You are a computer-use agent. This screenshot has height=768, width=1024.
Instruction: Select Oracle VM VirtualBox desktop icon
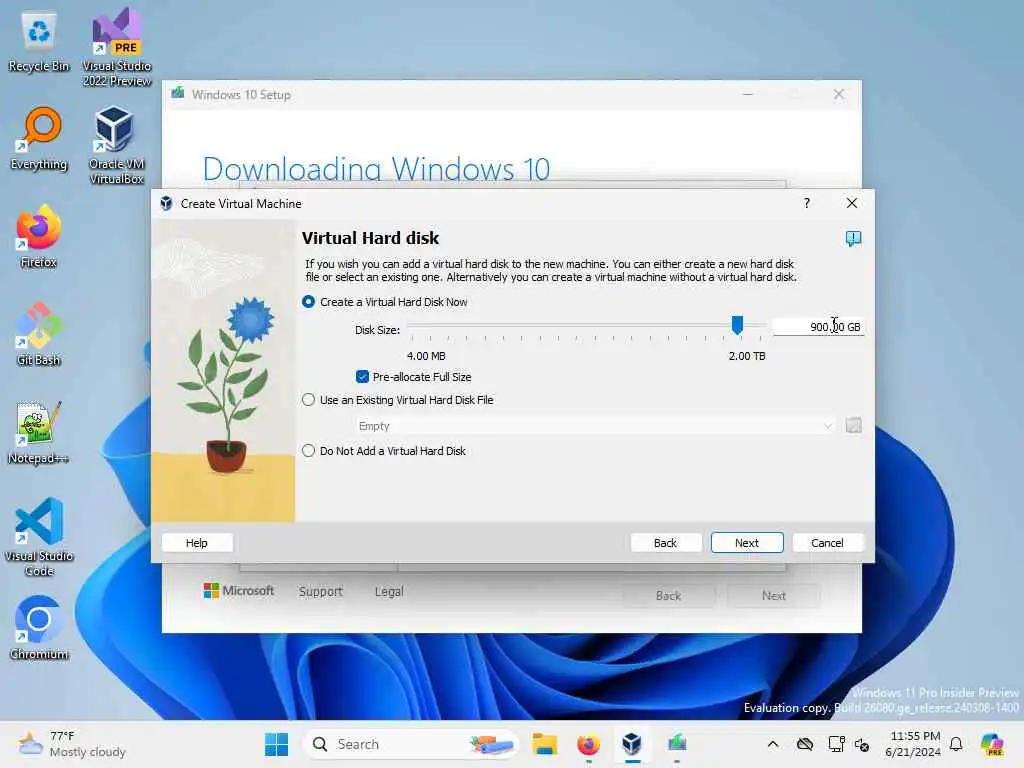point(116,145)
